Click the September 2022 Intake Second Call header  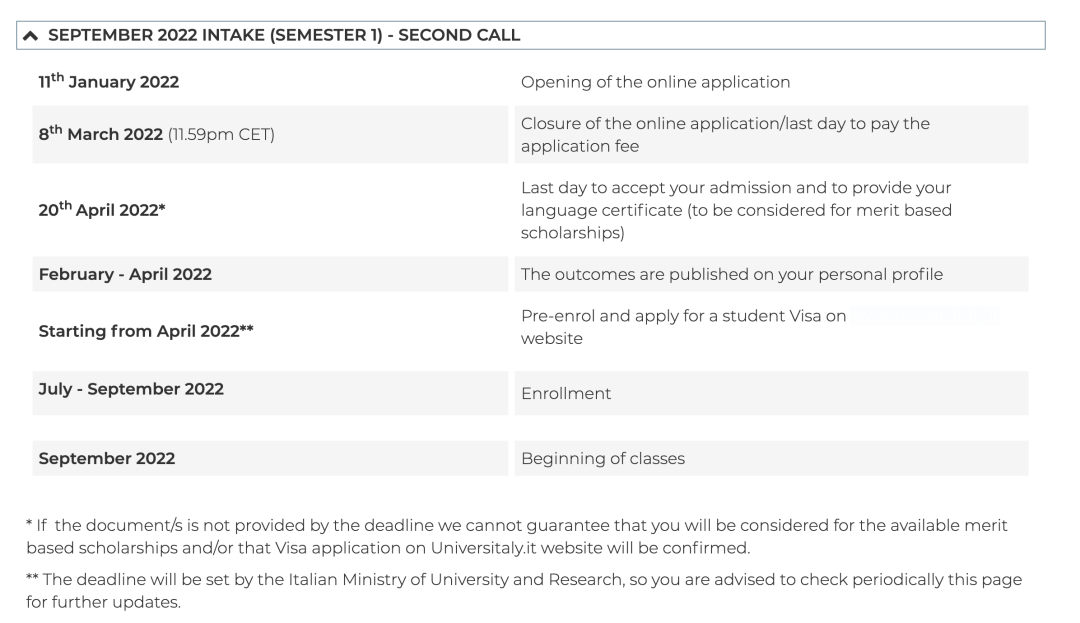click(284, 35)
